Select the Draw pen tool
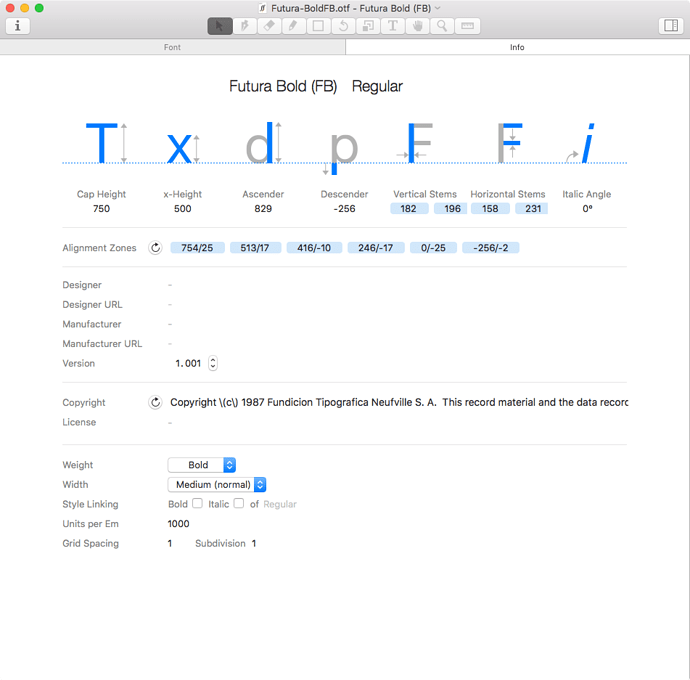The image size is (690, 680). click(x=245, y=26)
